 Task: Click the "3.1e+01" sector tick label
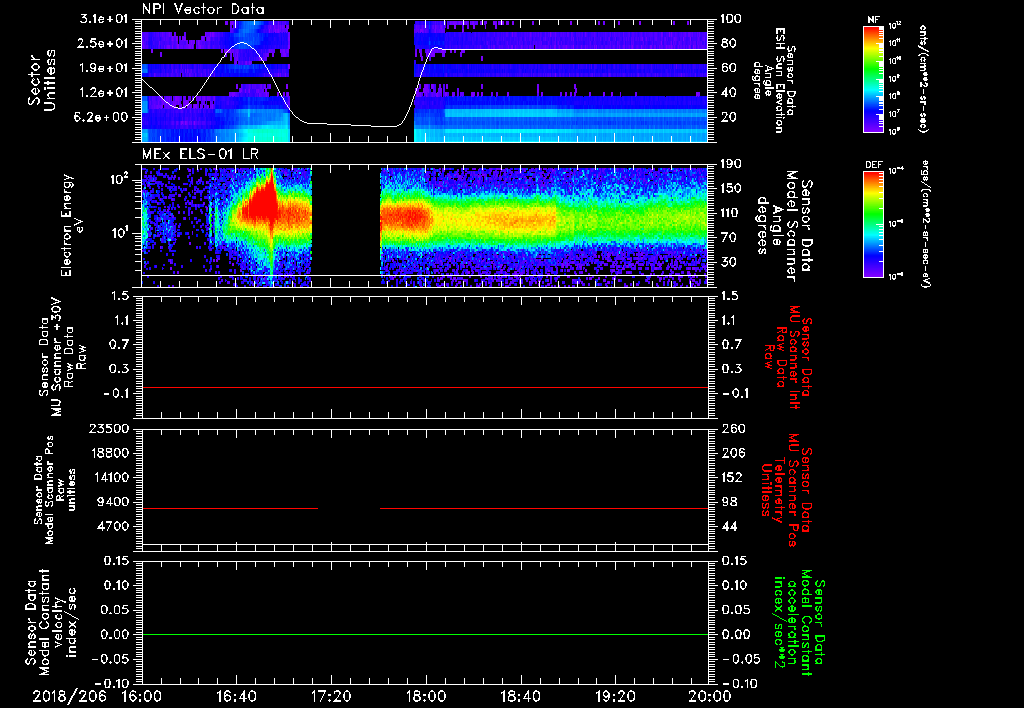[x=104, y=19]
